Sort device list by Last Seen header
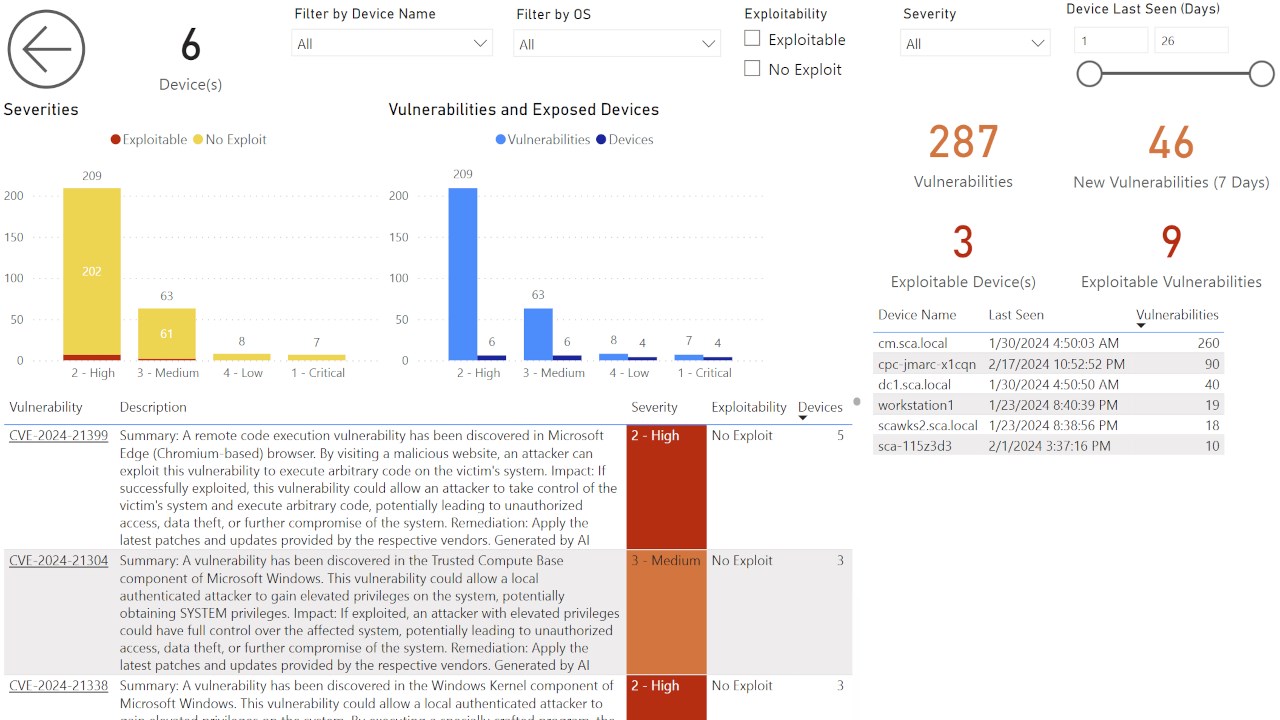Screen dimensions: 1280x720 point(1016,314)
